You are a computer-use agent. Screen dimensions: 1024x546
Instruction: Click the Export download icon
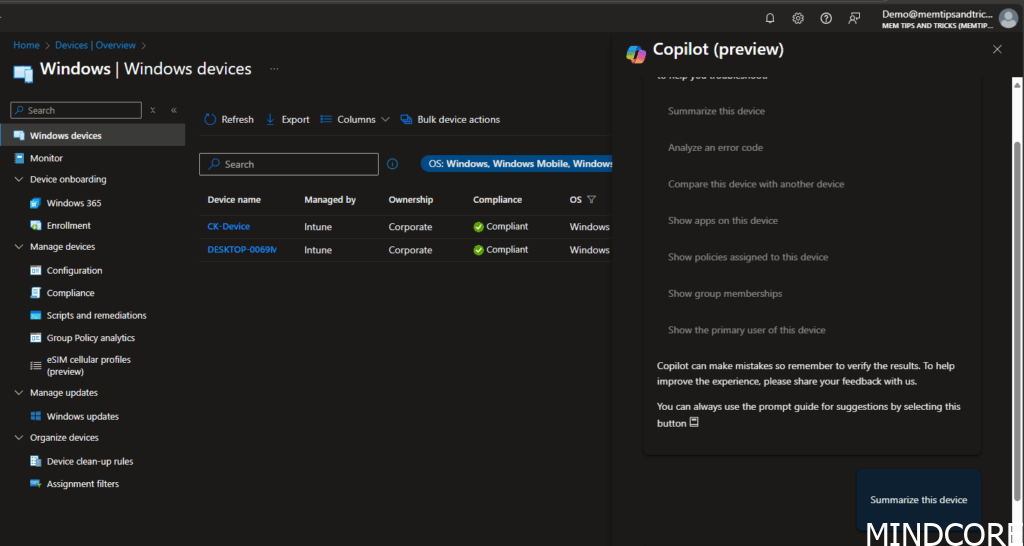click(x=270, y=120)
